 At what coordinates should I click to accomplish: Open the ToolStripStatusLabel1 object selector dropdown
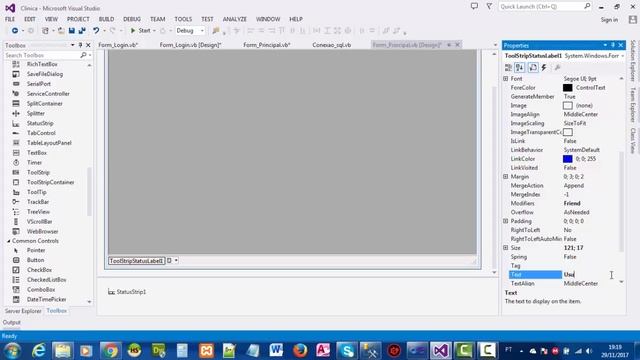[x=622, y=56]
